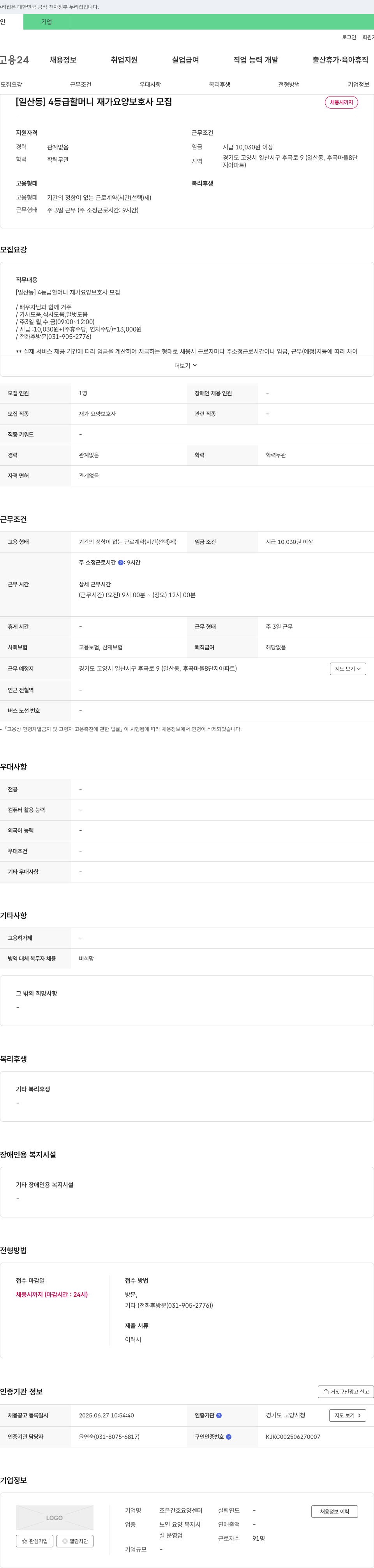Open the 출산휴가·육아휴직 menu
Viewport: 374px width, 1568px height.
pos(340,60)
